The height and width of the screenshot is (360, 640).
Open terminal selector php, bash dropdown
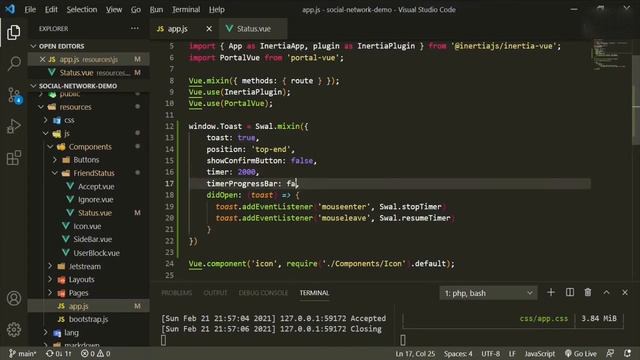click(488, 293)
